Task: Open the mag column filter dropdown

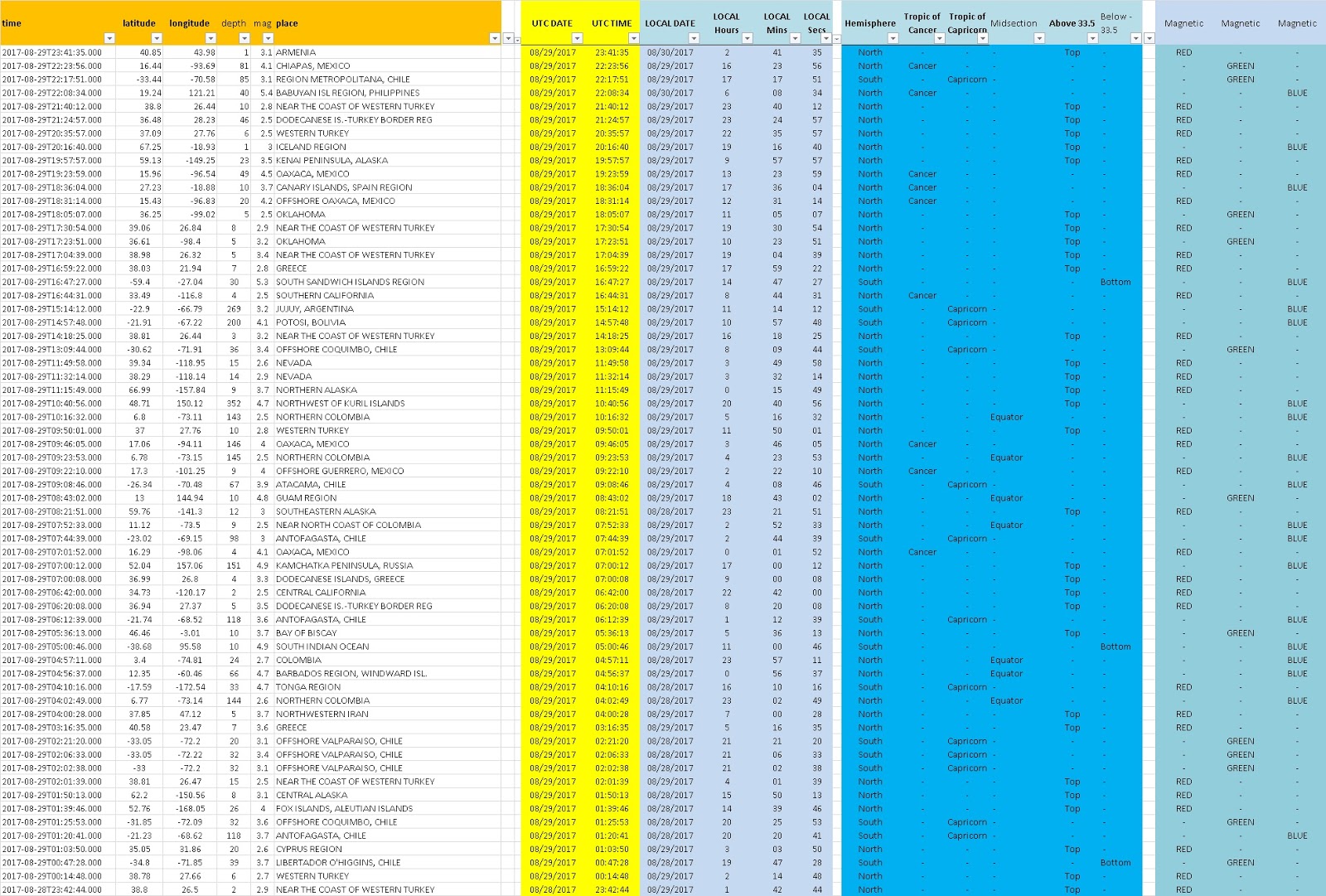Action: pos(268,38)
